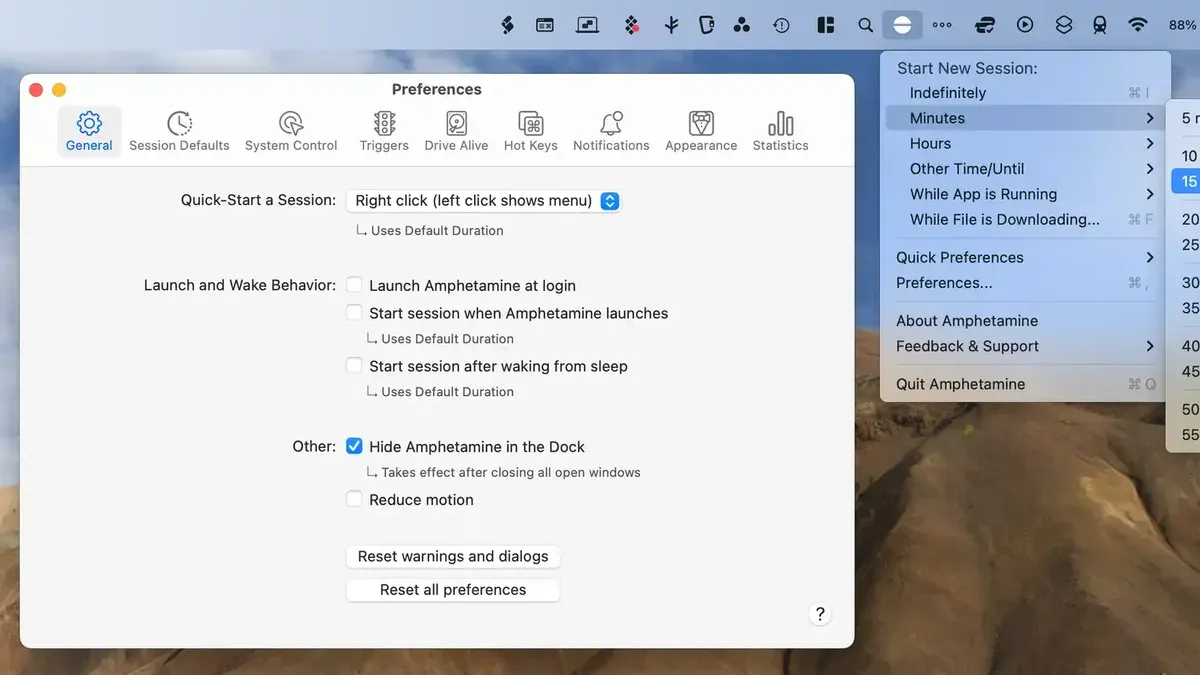This screenshot has width=1200, height=675.
Task: Pick the 20 minutes submenu entry
Action: (1185, 219)
